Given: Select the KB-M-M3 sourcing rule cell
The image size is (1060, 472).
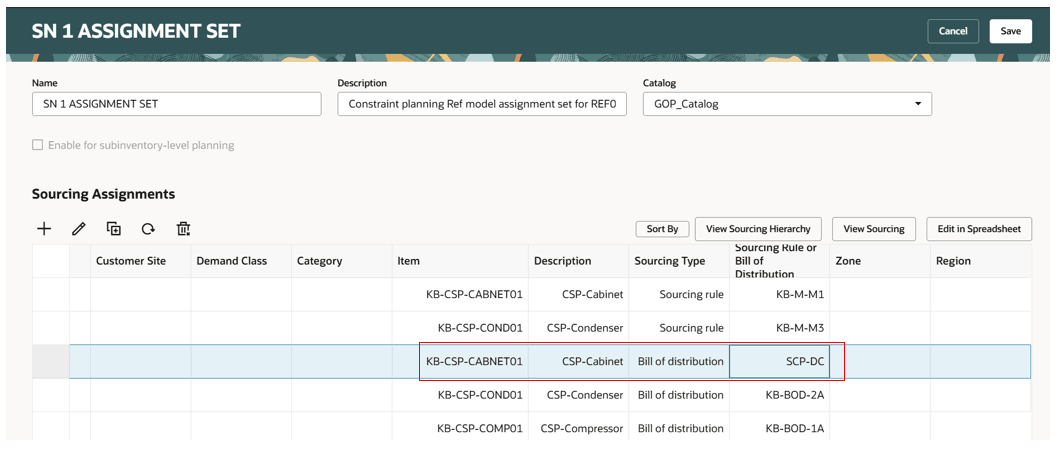Looking at the screenshot, I should coord(779,328).
